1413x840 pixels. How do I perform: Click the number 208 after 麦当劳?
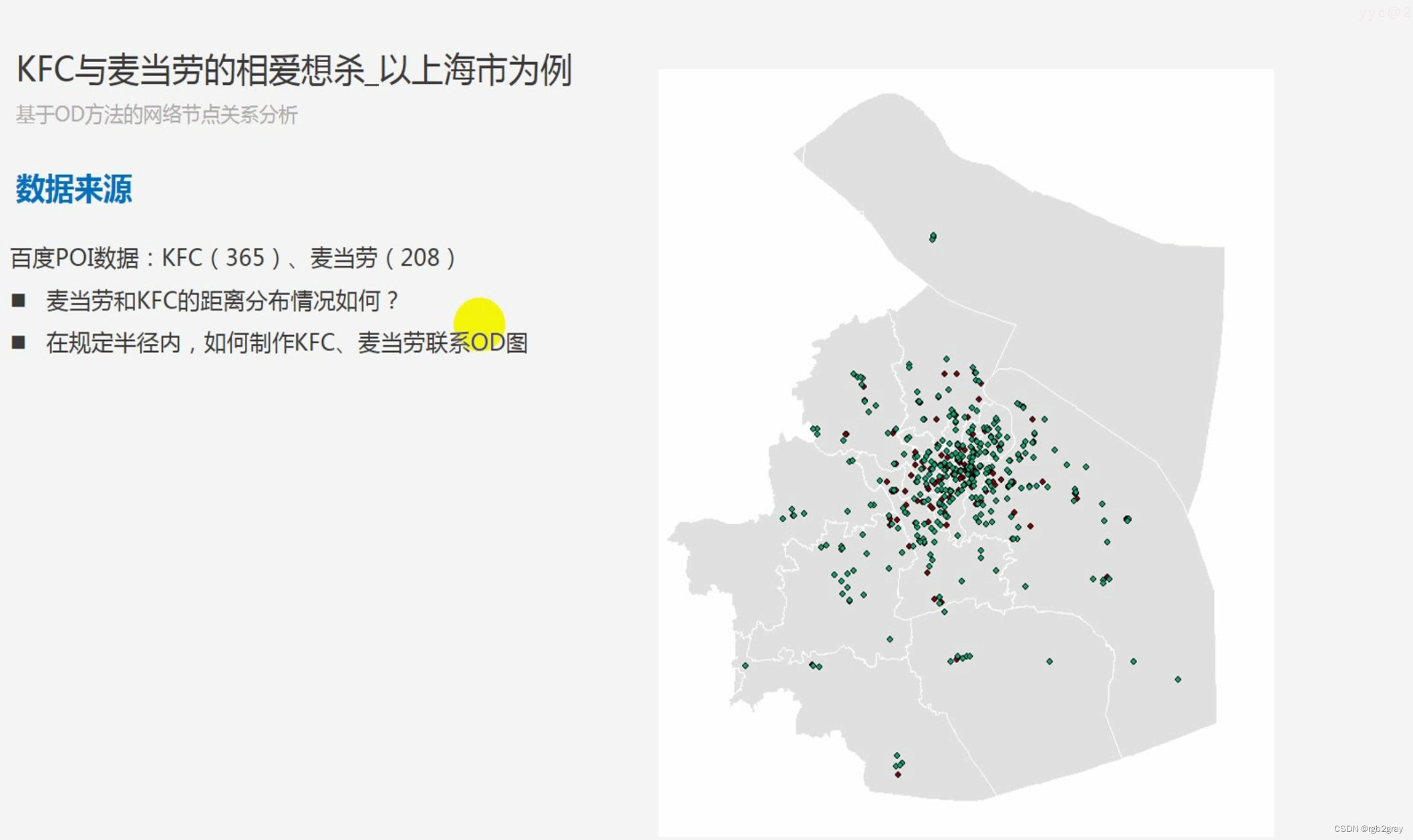pos(419,258)
